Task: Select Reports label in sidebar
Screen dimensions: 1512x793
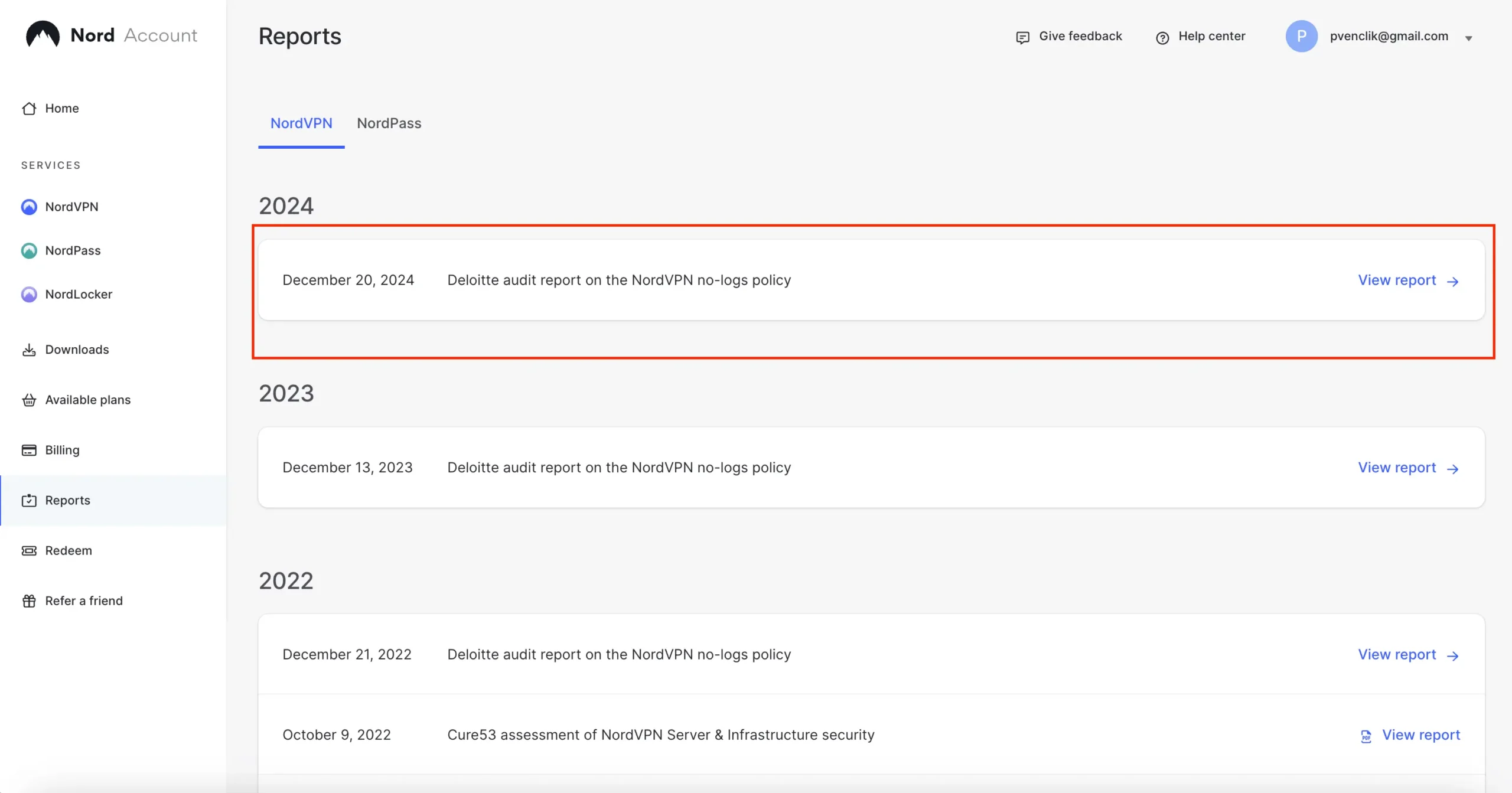Action: coord(67,500)
